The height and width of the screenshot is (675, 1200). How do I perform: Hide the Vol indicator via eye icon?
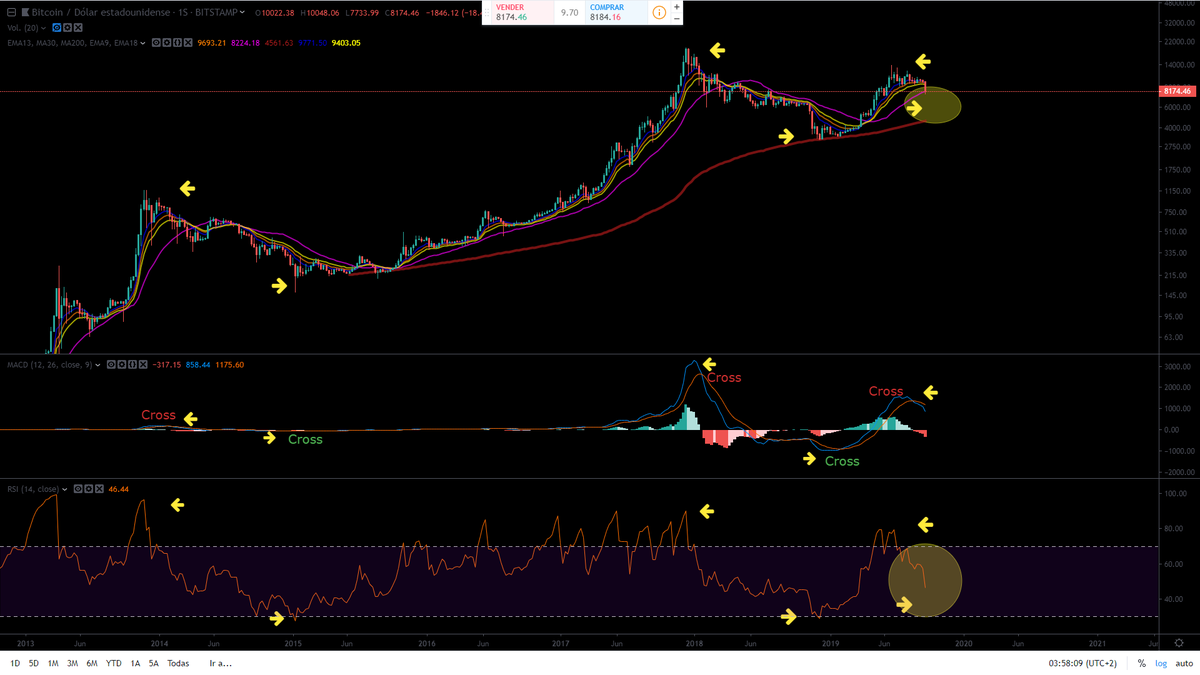pos(56,28)
